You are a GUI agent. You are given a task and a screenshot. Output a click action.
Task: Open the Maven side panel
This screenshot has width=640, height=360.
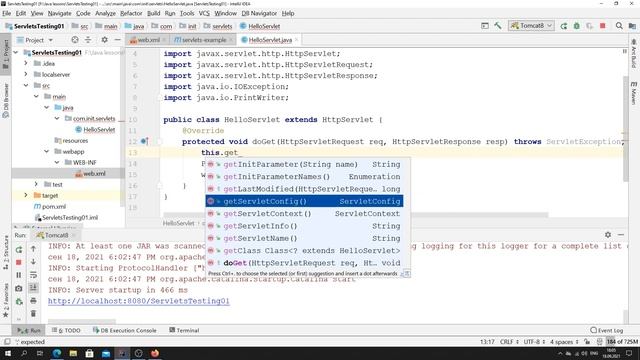633,93
